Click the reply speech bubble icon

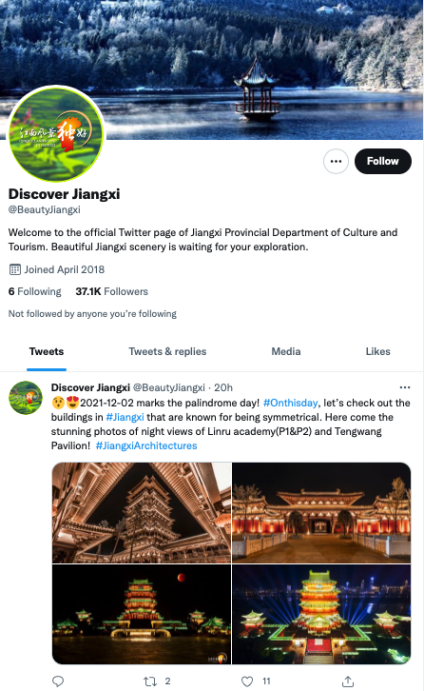[58, 681]
